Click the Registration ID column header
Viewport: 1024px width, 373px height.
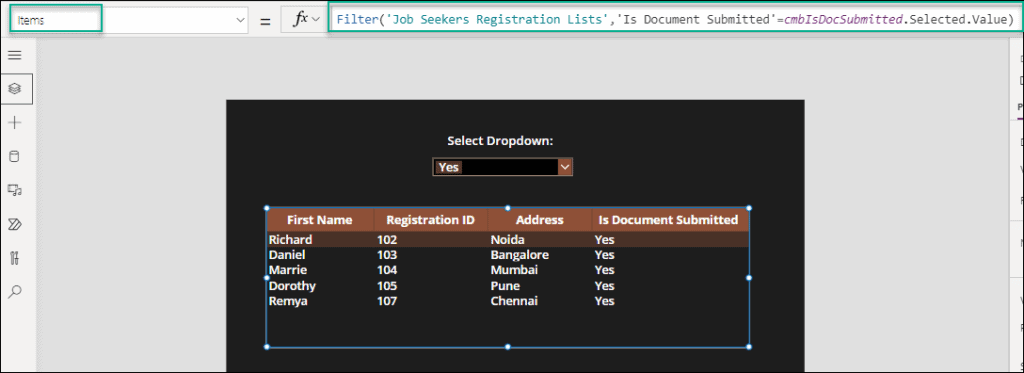pyautogui.click(x=430, y=219)
